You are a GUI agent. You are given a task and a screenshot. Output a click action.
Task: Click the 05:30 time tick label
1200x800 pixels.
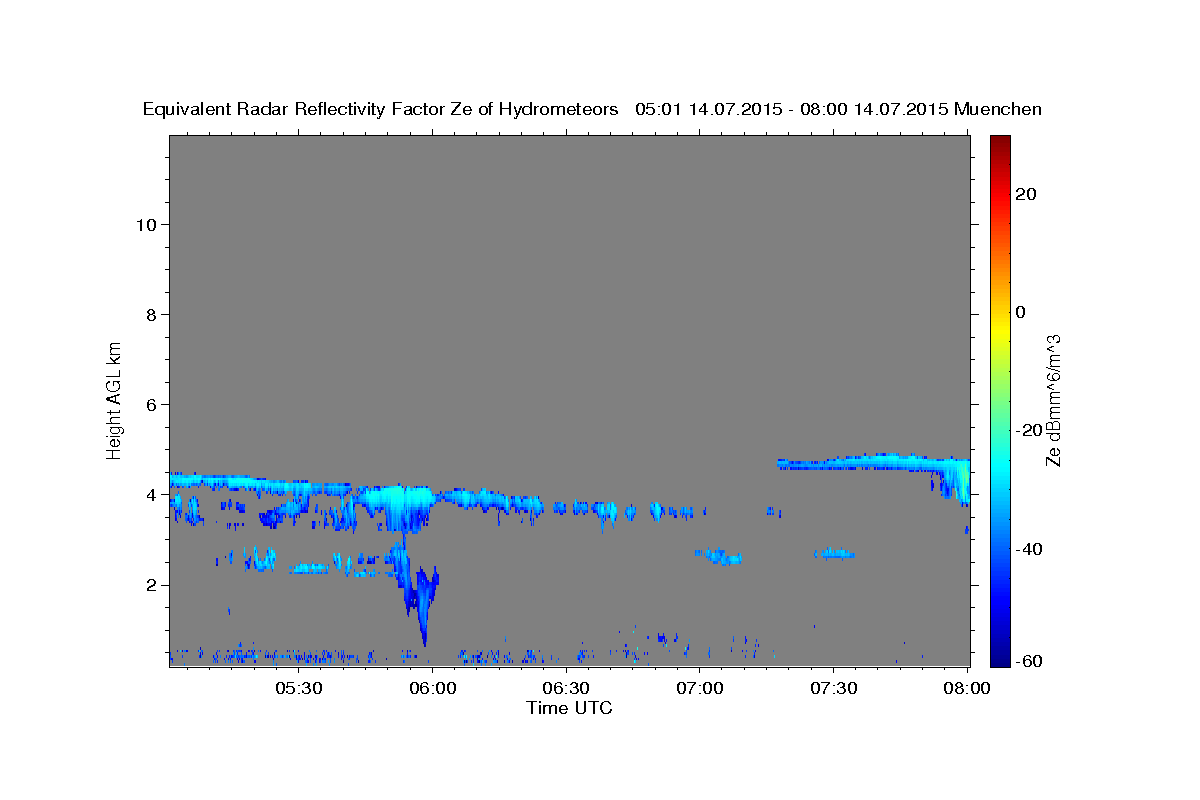click(x=299, y=688)
